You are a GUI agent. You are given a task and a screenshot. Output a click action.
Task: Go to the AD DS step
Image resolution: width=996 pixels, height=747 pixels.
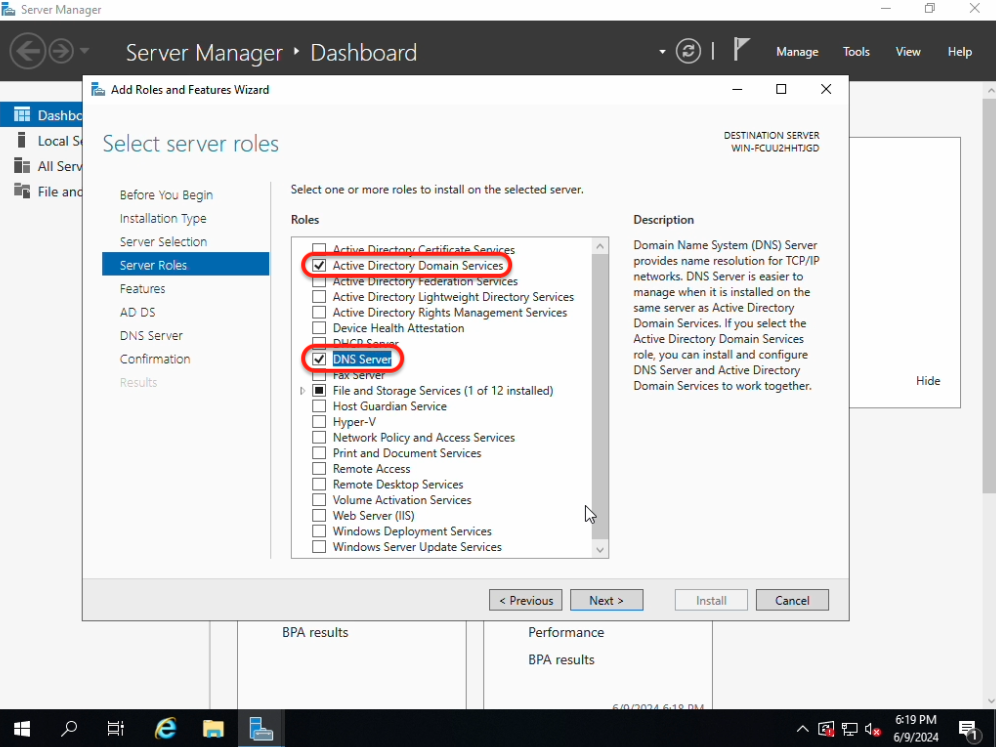click(137, 312)
